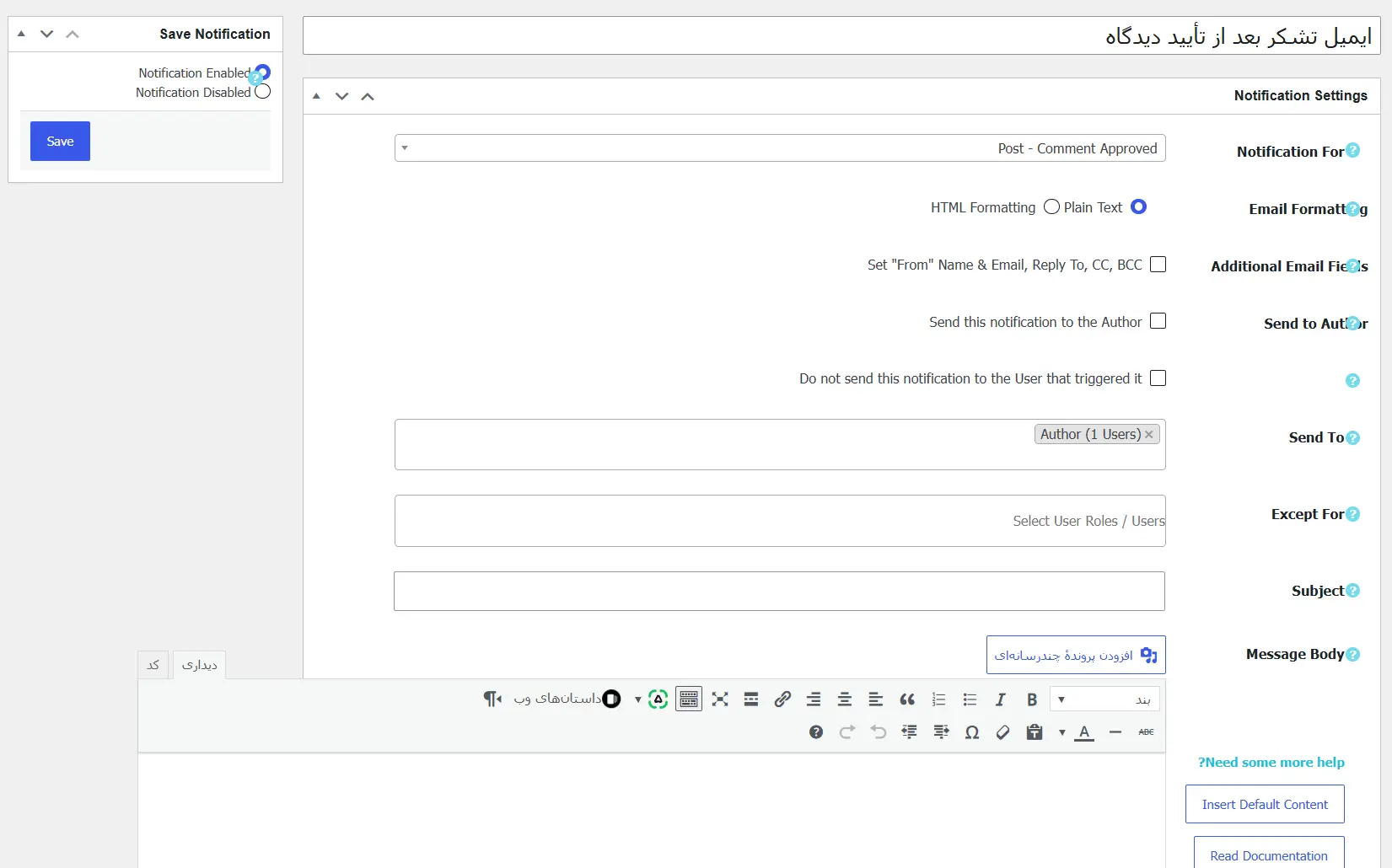Select the Notification Enabled radio button

263,72
